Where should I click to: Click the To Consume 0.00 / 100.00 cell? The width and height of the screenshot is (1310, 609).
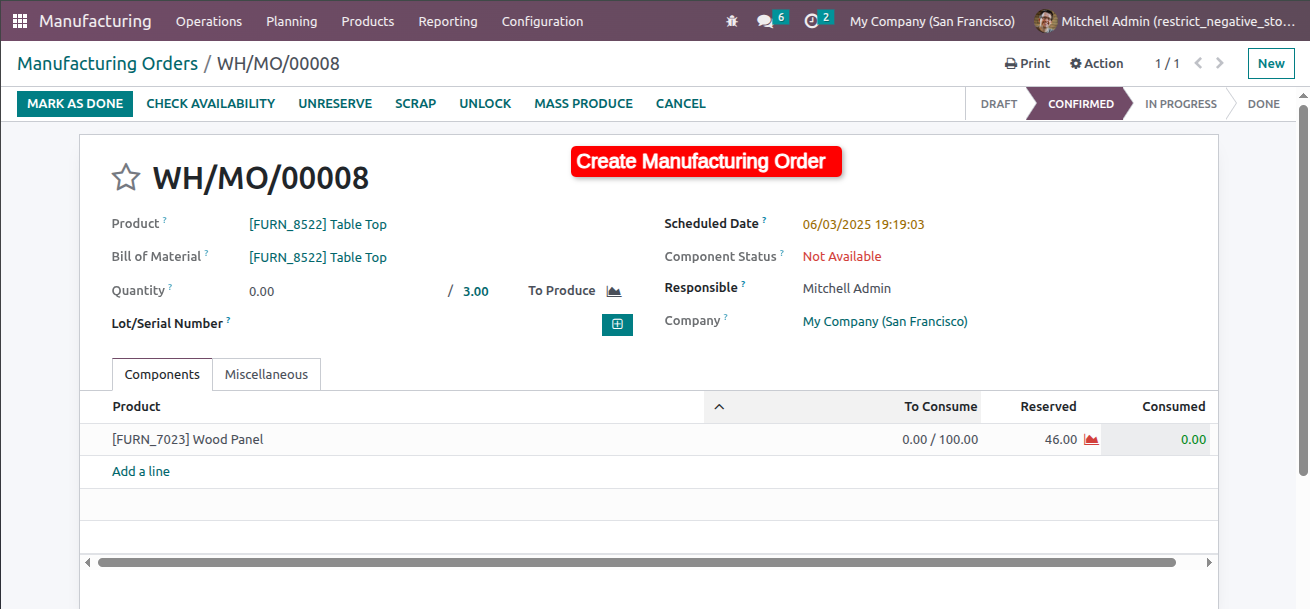tap(940, 439)
